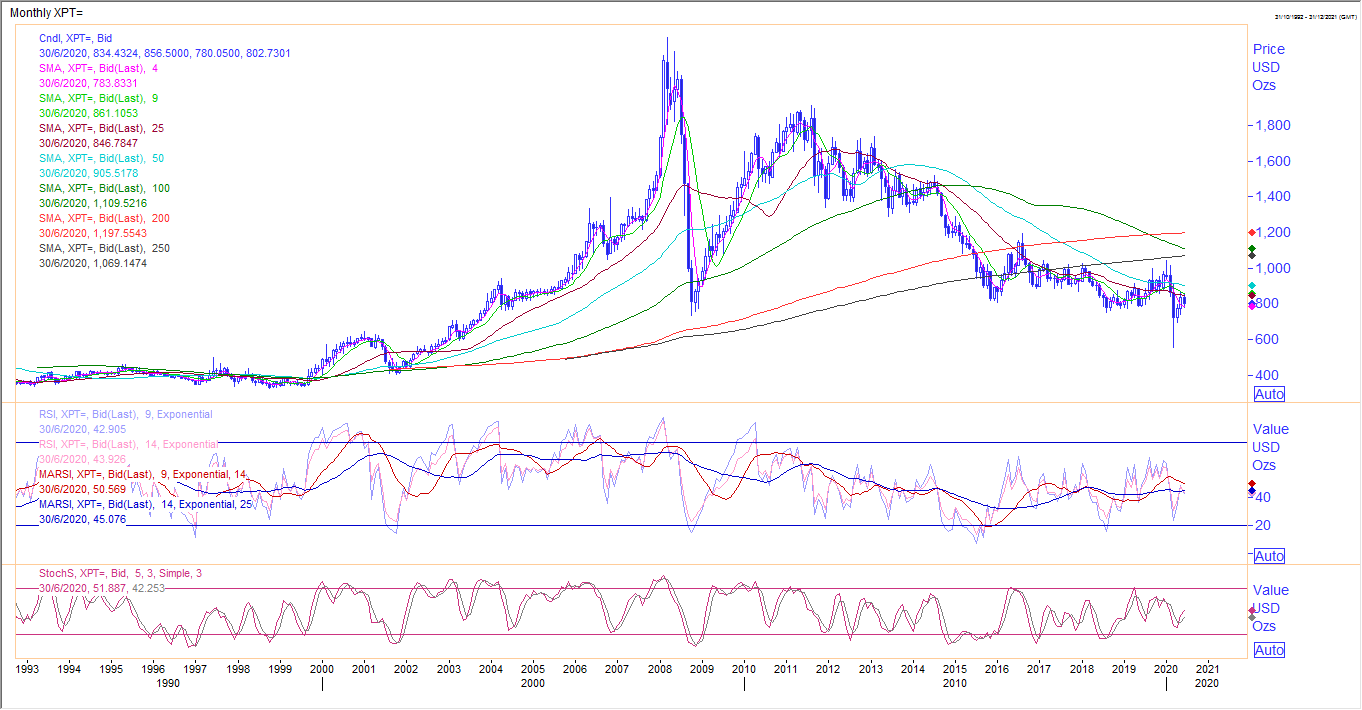Click the 2016 year label on the time axis
The width and height of the screenshot is (1362, 710).
tap(997, 667)
